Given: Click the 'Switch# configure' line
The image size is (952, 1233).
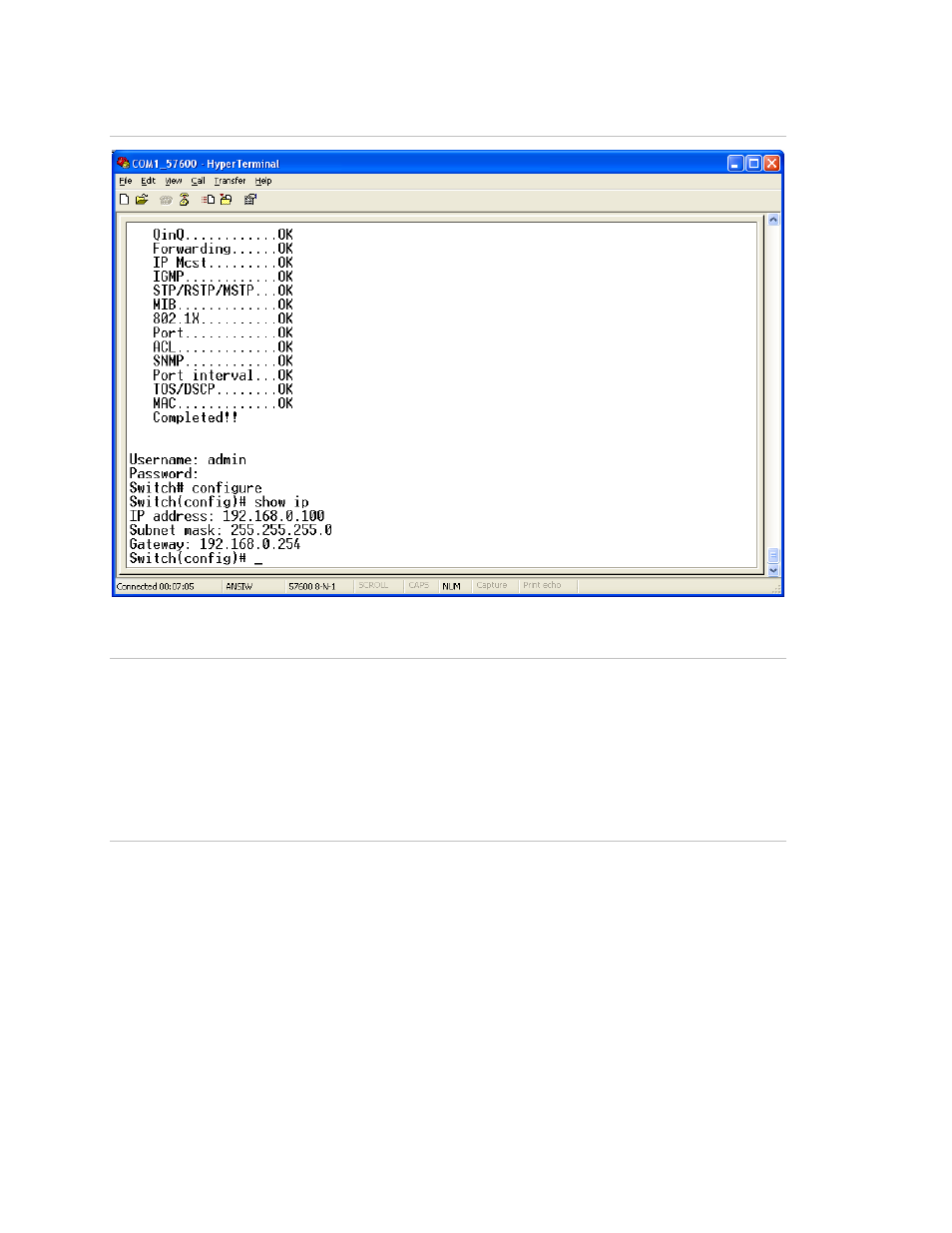Looking at the screenshot, I should click(x=196, y=488).
